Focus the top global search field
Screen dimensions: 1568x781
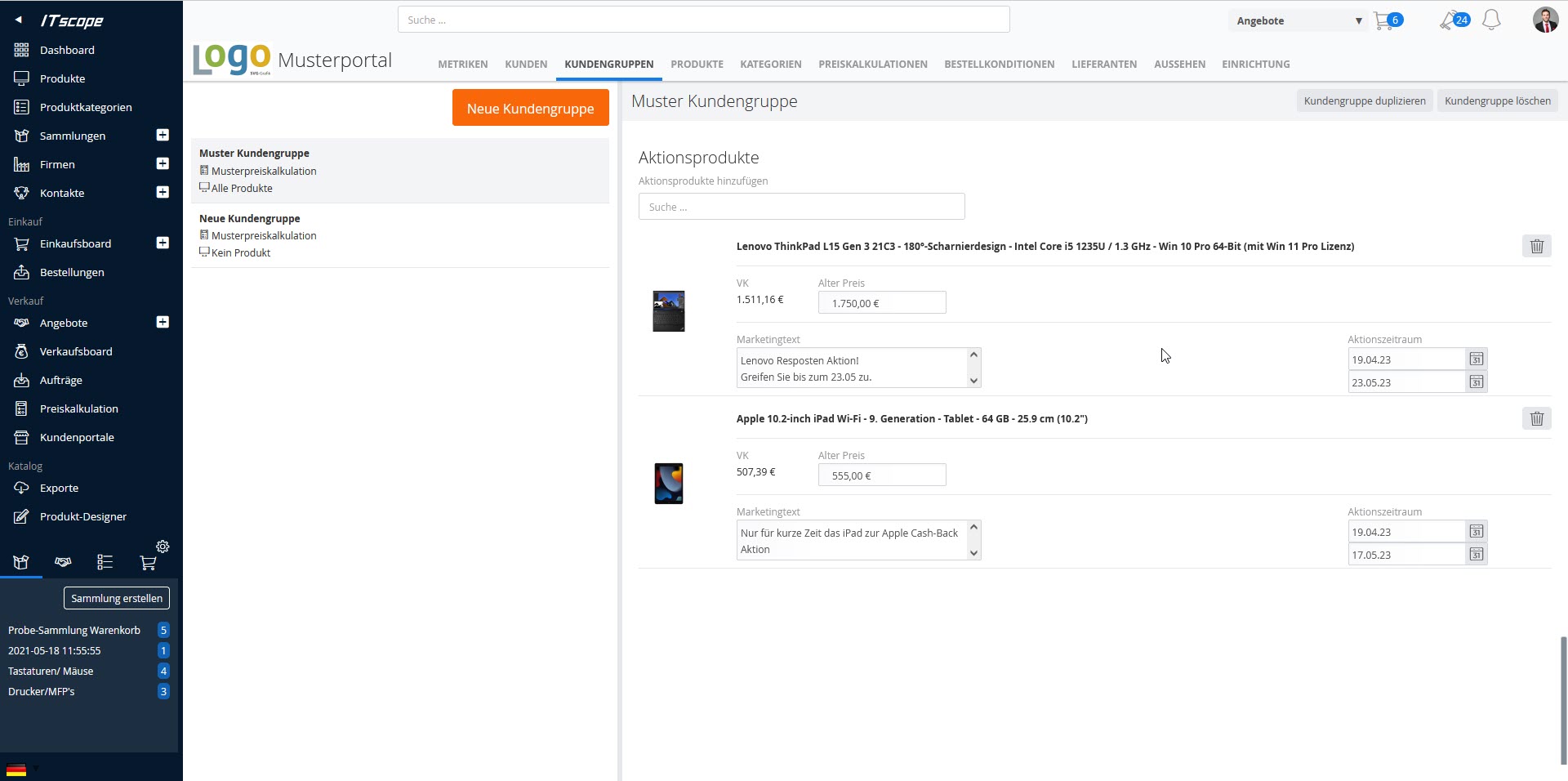[x=703, y=20]
